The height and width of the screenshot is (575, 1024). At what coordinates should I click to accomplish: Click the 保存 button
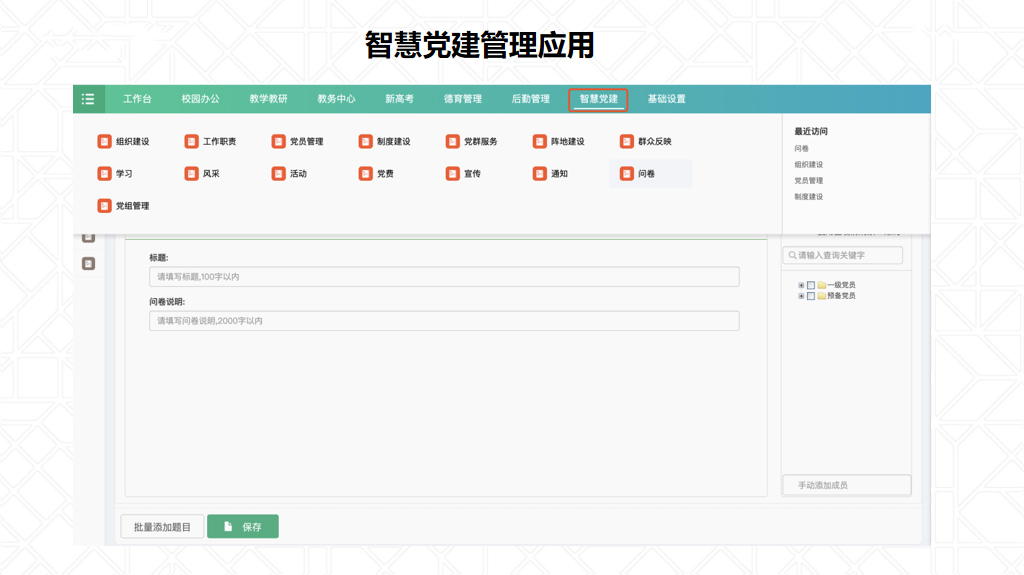click(x=243, y=527)
